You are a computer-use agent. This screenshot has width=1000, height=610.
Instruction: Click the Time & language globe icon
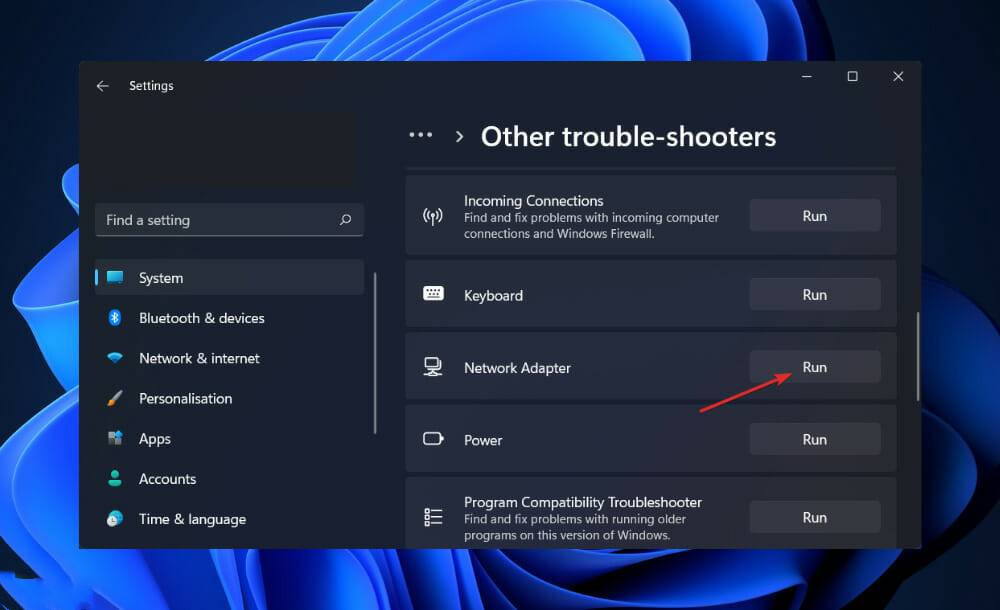[x=115, y=518]
